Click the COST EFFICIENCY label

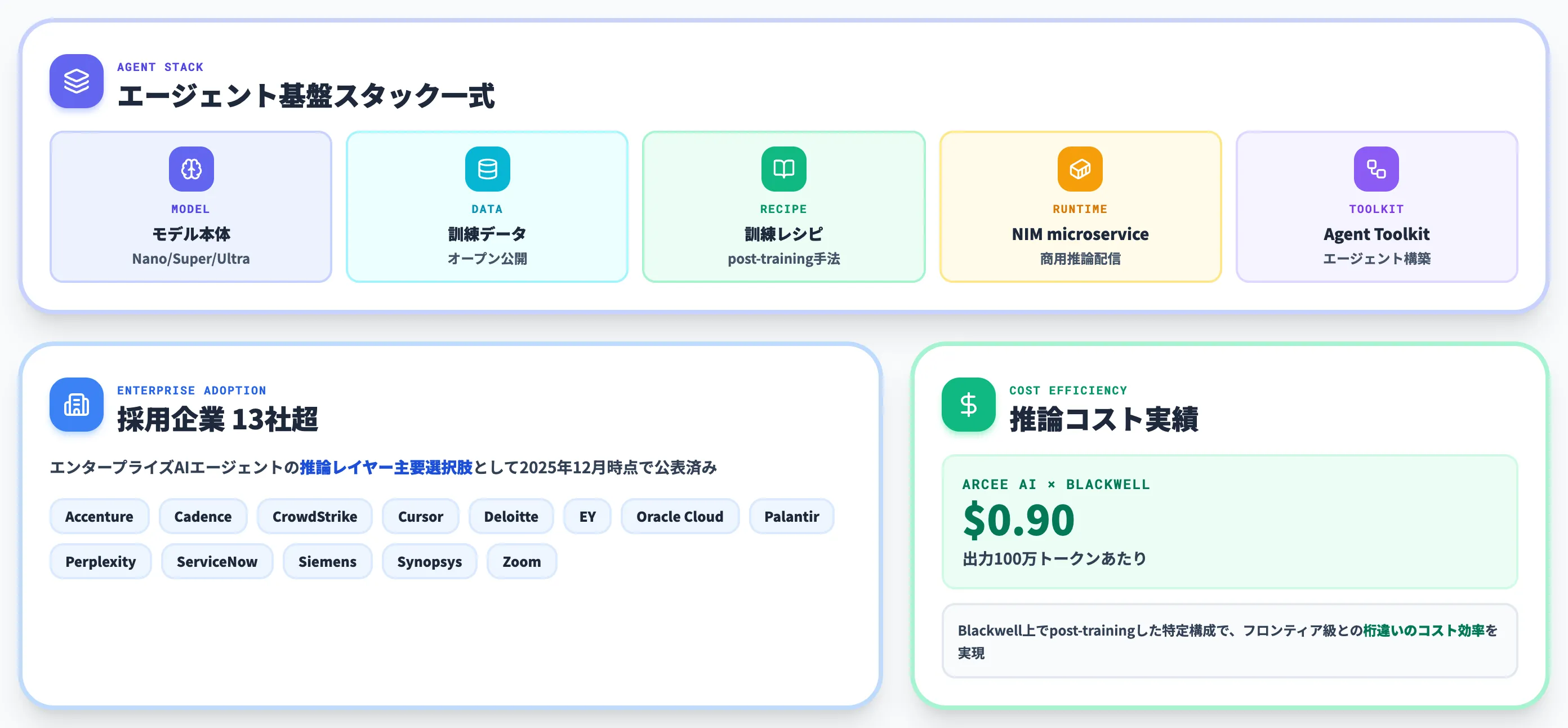[x=1068, y=390]
